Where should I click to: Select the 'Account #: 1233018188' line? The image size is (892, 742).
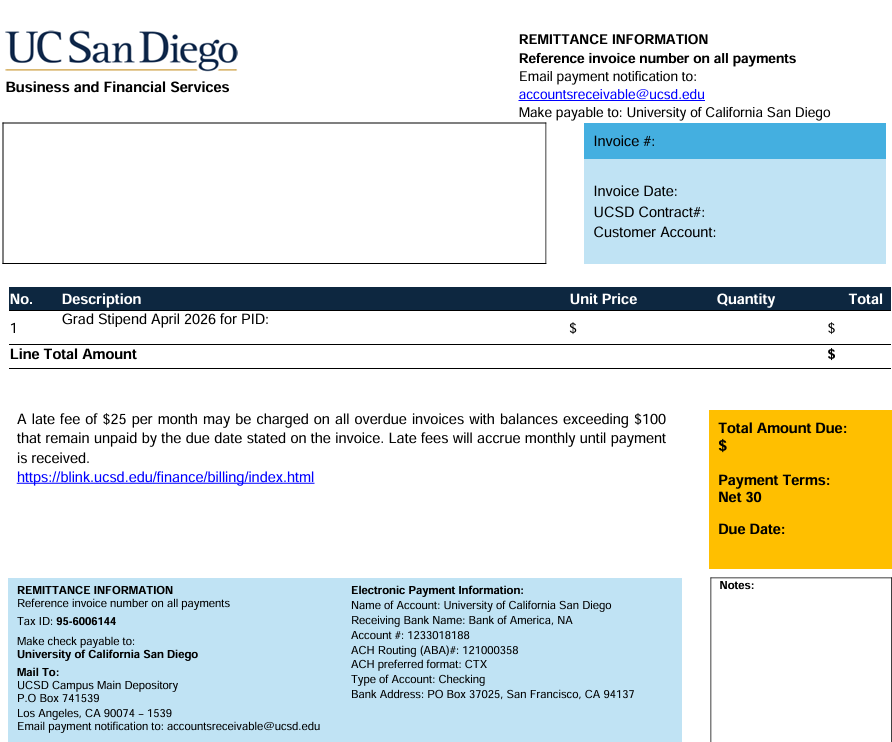coord(410,635)
